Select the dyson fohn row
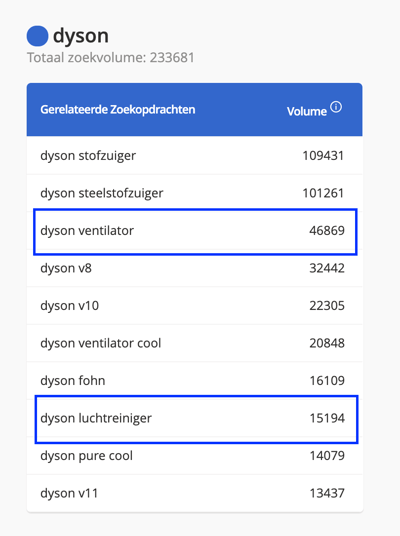 pyautogui.click(x=195, y=380)
